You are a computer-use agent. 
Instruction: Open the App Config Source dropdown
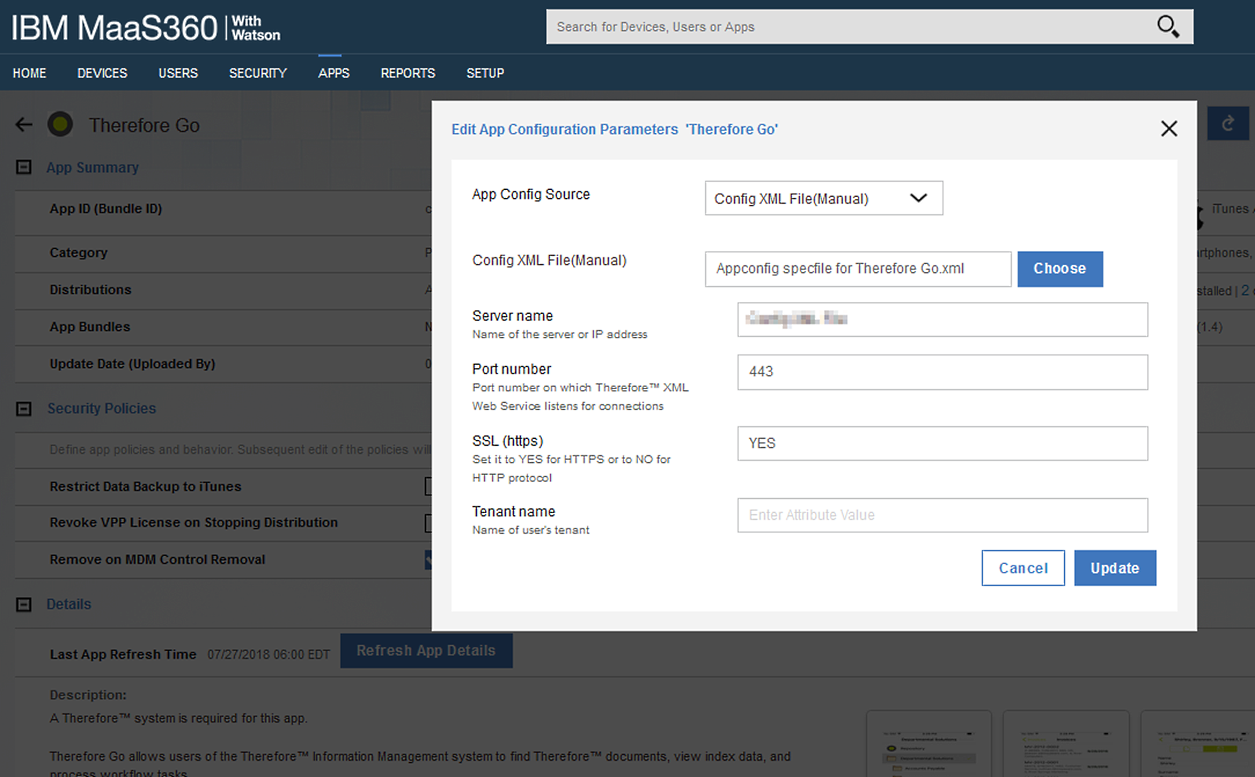[x=823, y=198]
